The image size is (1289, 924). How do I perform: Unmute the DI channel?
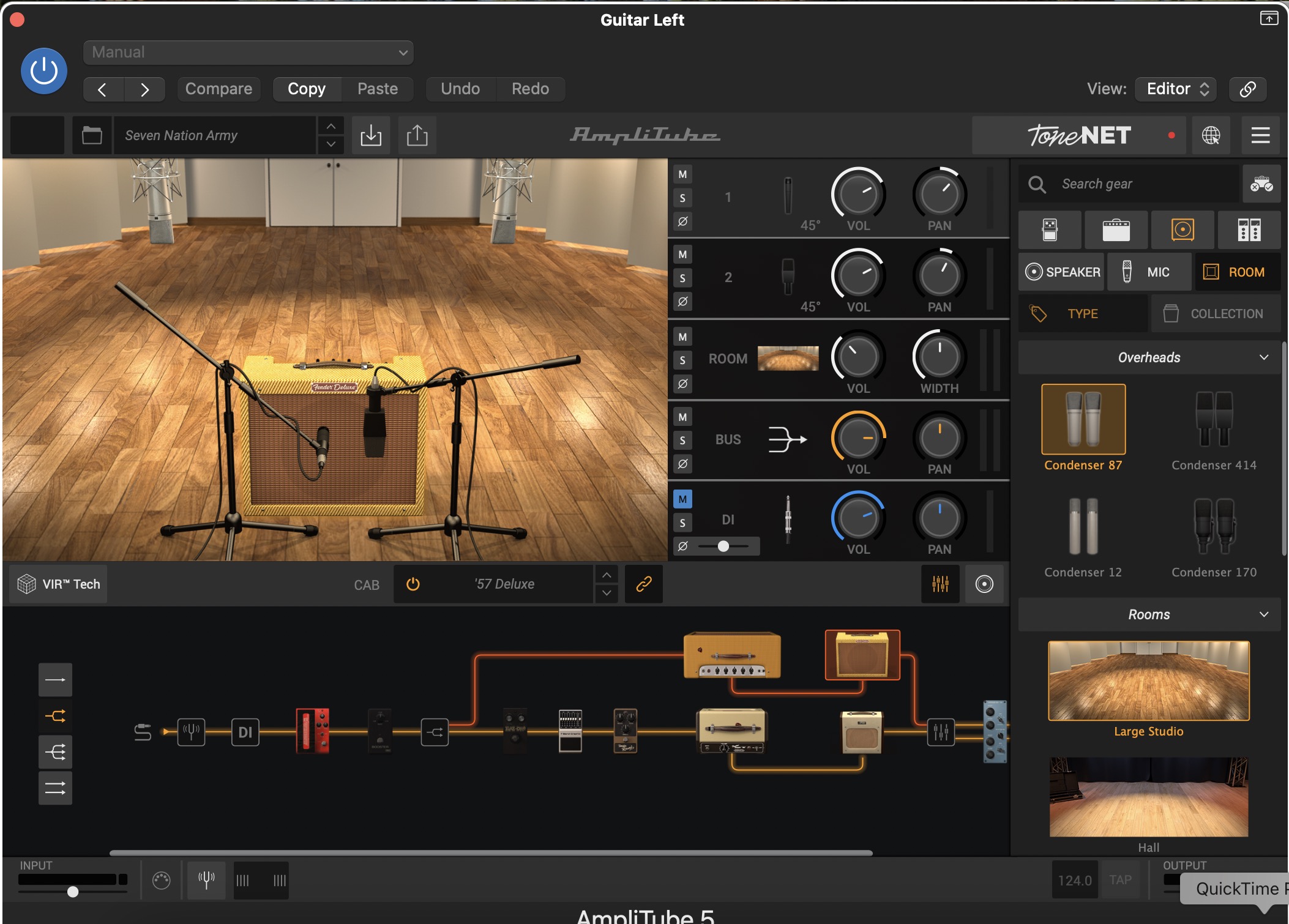pos(682,499)
